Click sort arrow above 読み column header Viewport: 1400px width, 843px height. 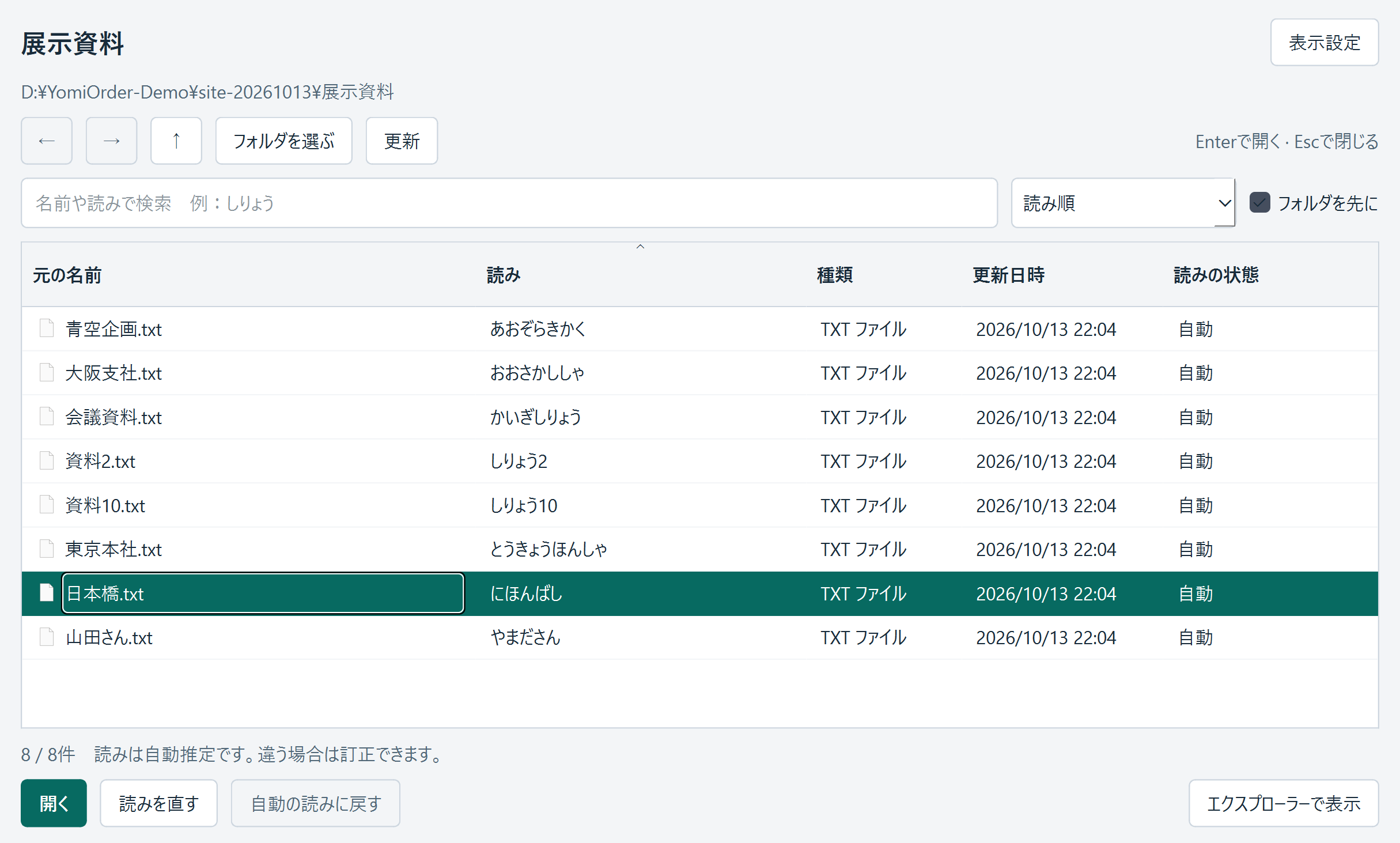click(640, 247)
